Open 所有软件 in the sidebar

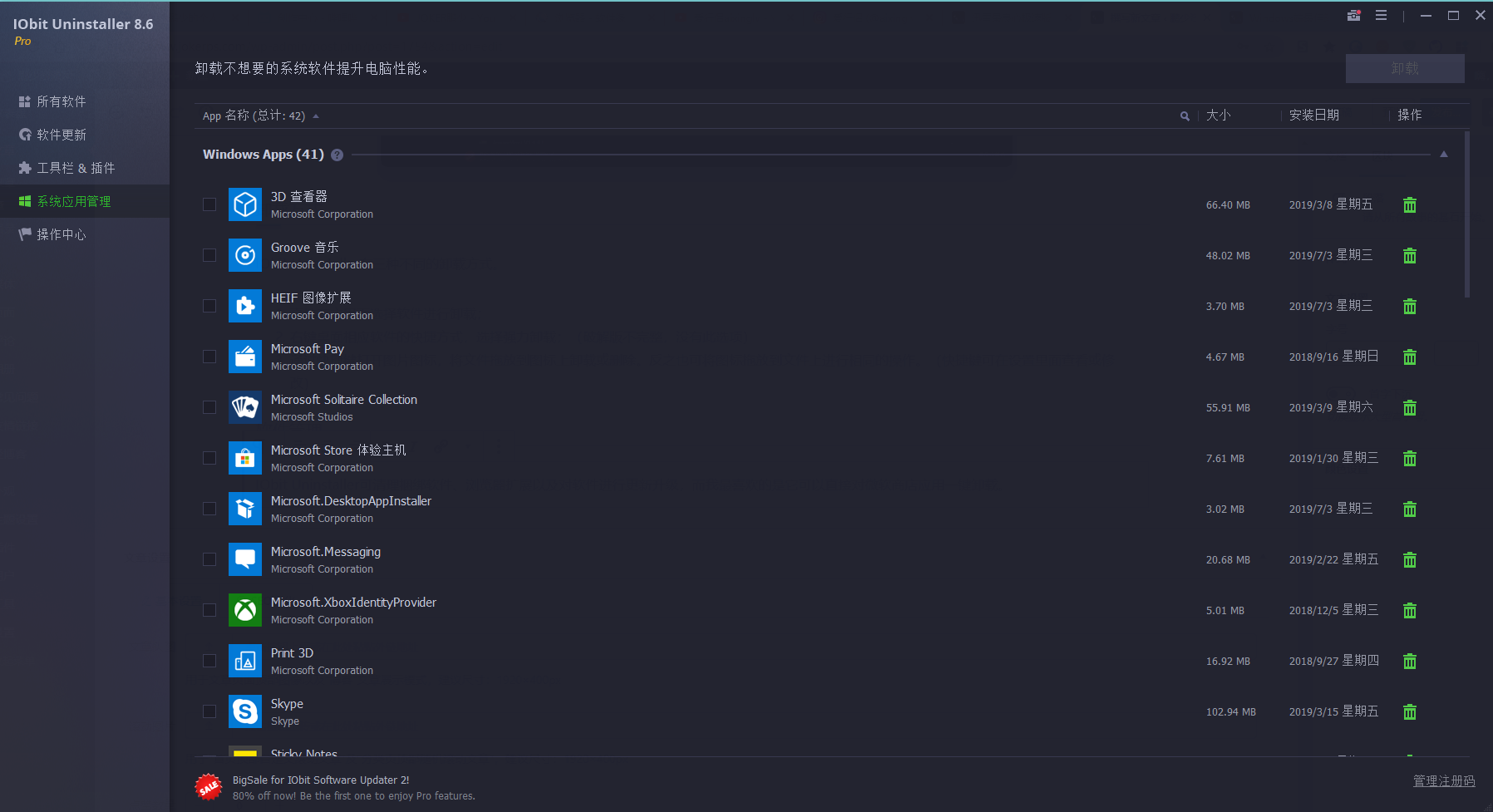point(85,101)
